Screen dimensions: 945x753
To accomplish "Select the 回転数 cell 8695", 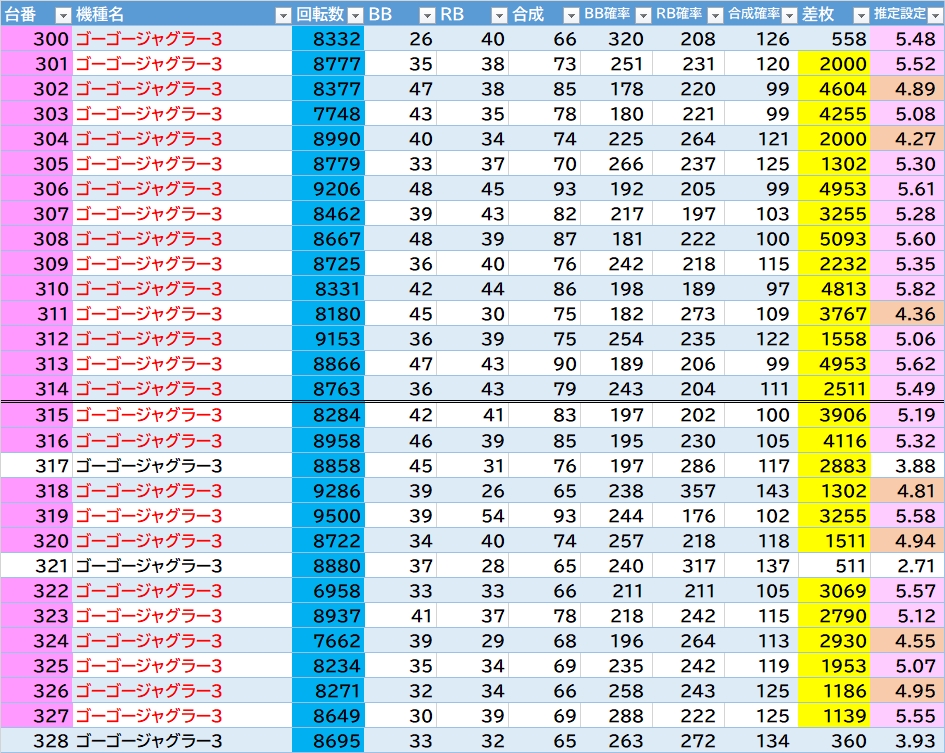I will click(x=328, y=740).
